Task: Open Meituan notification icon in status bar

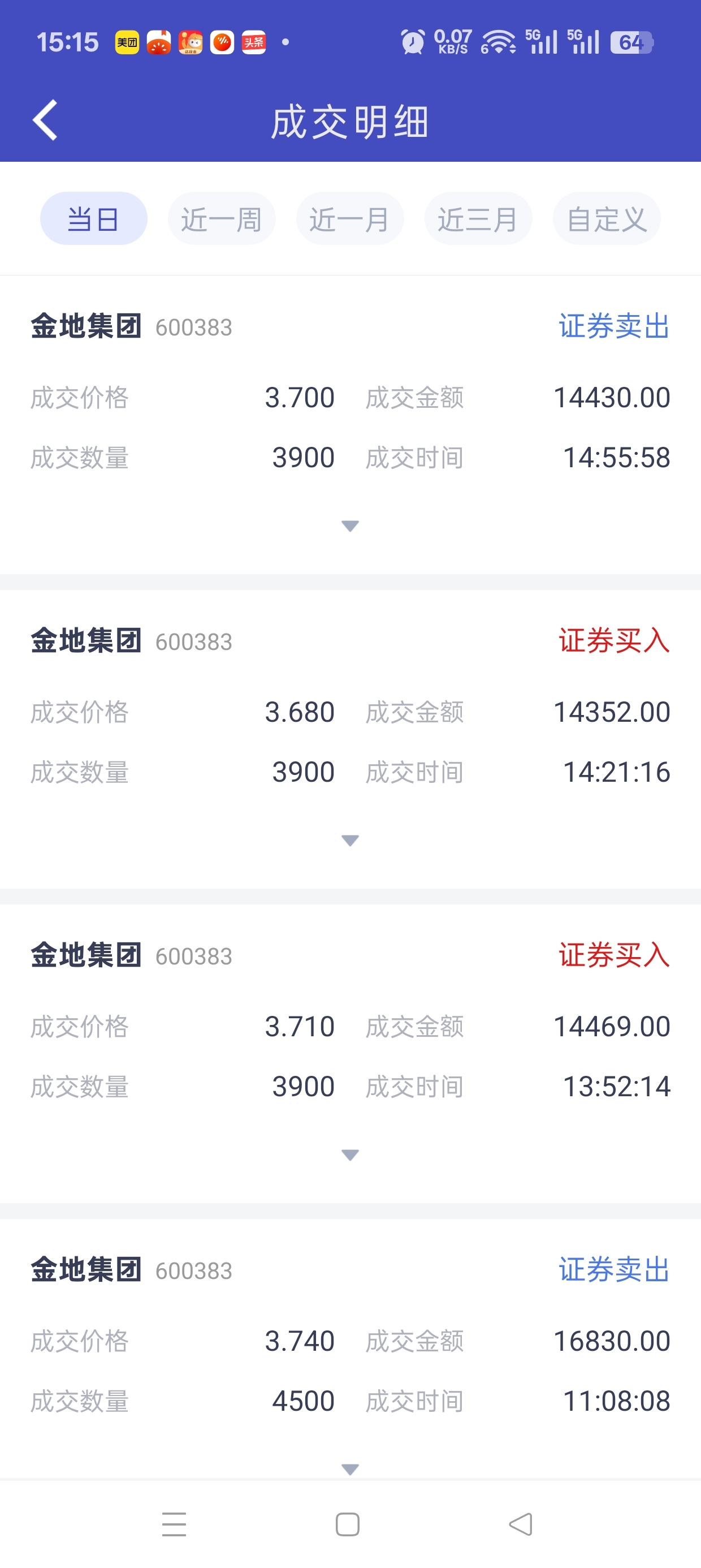Action: (x=127, y=42)
